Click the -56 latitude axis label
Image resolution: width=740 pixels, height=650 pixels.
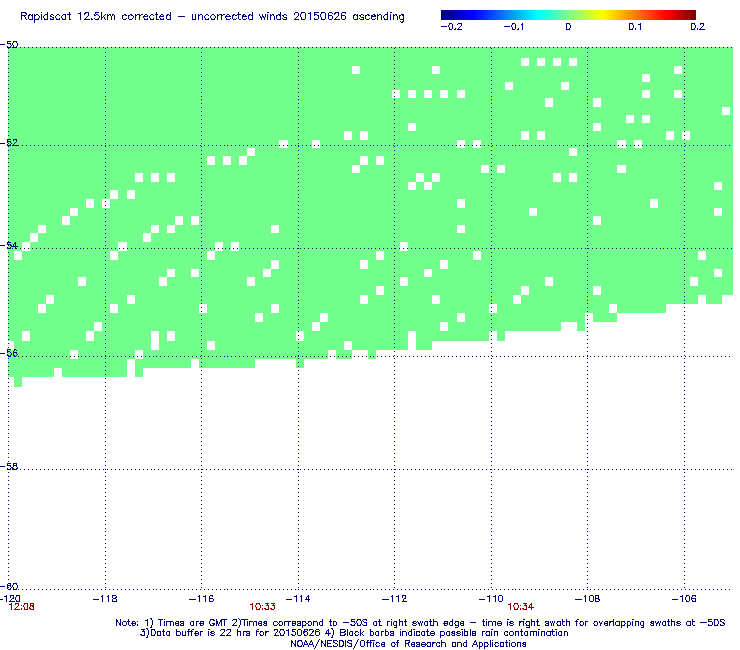9,353
